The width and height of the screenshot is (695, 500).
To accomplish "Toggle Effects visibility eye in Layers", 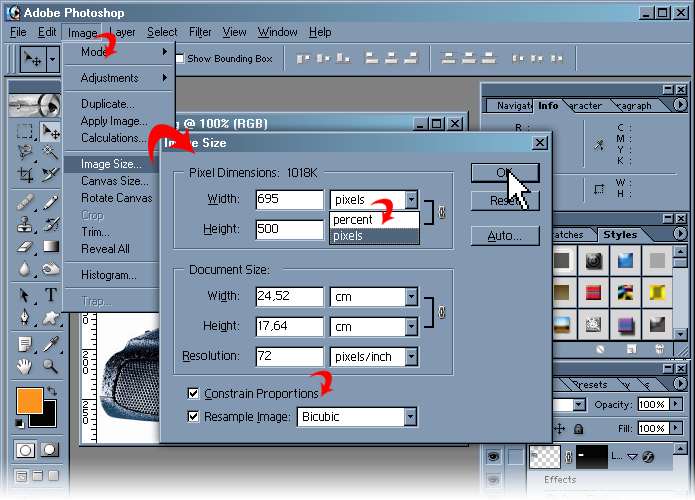I will (x=493, y=480).
